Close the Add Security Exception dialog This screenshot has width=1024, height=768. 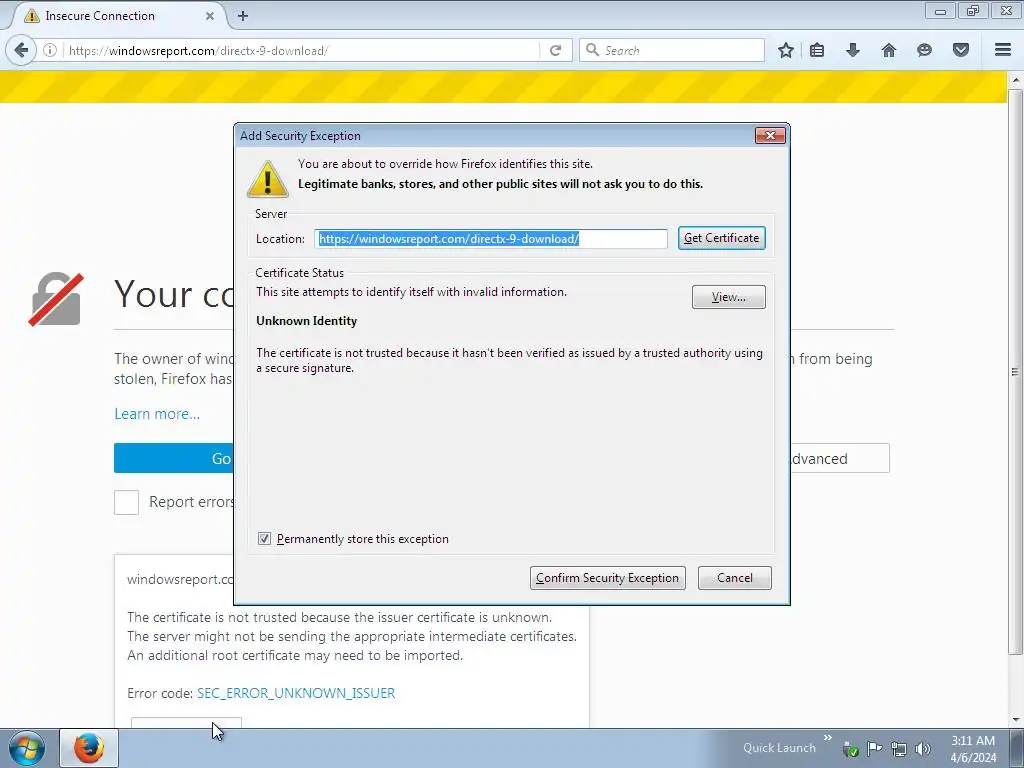pyautogui.click(x=770, y=135)
